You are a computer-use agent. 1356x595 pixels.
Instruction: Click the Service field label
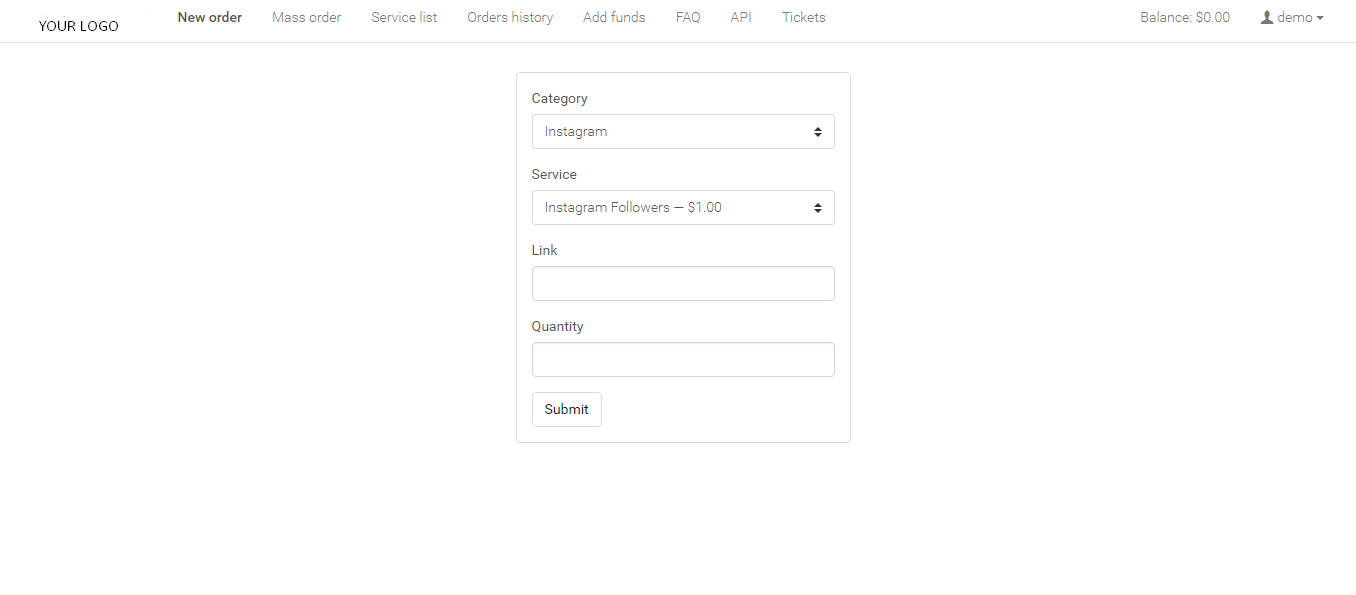pyautogui.click(x=553, y=174)
